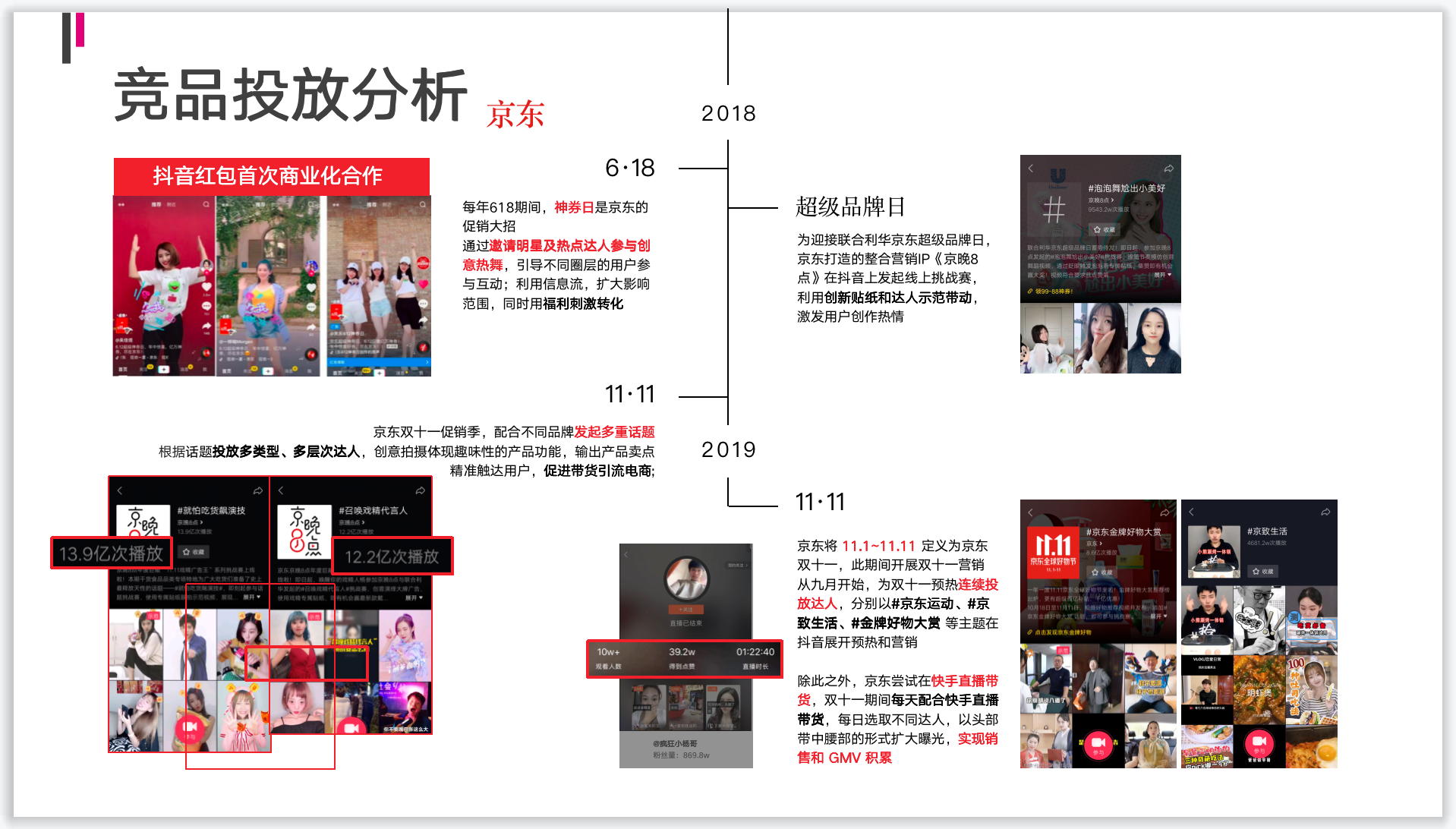Screen dimensions: 1456x829
Task: Open 京晚8点 channel via its chevron arrow
Action: (x=1113, y=200)
